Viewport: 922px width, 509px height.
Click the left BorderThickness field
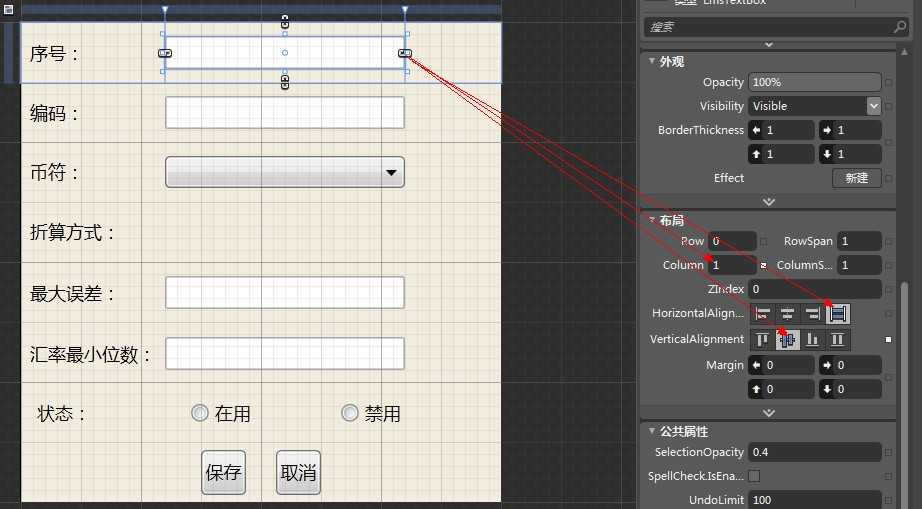tap(781, 130)
